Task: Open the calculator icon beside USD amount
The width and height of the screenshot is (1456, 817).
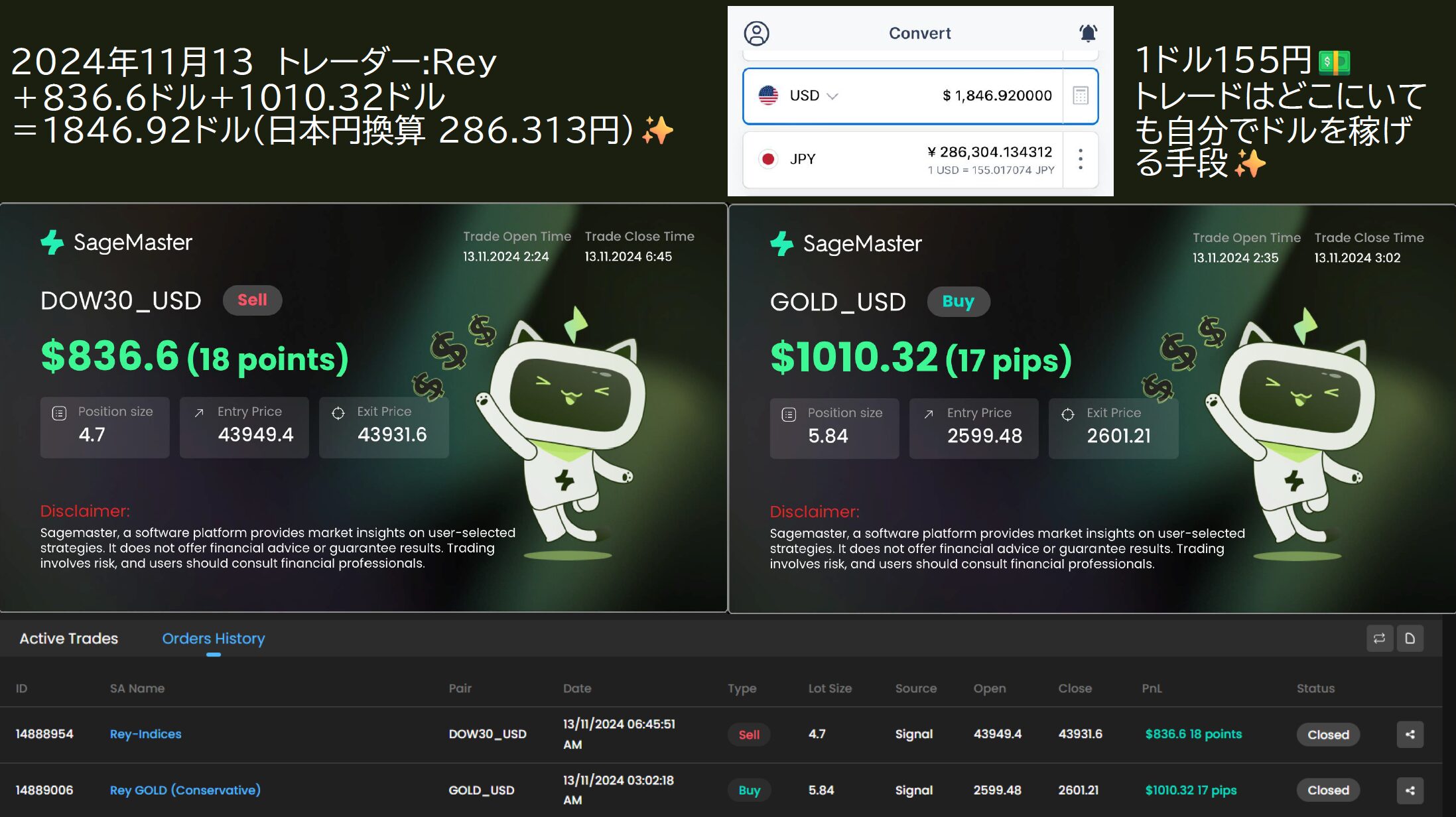Action: [1081, 95]
